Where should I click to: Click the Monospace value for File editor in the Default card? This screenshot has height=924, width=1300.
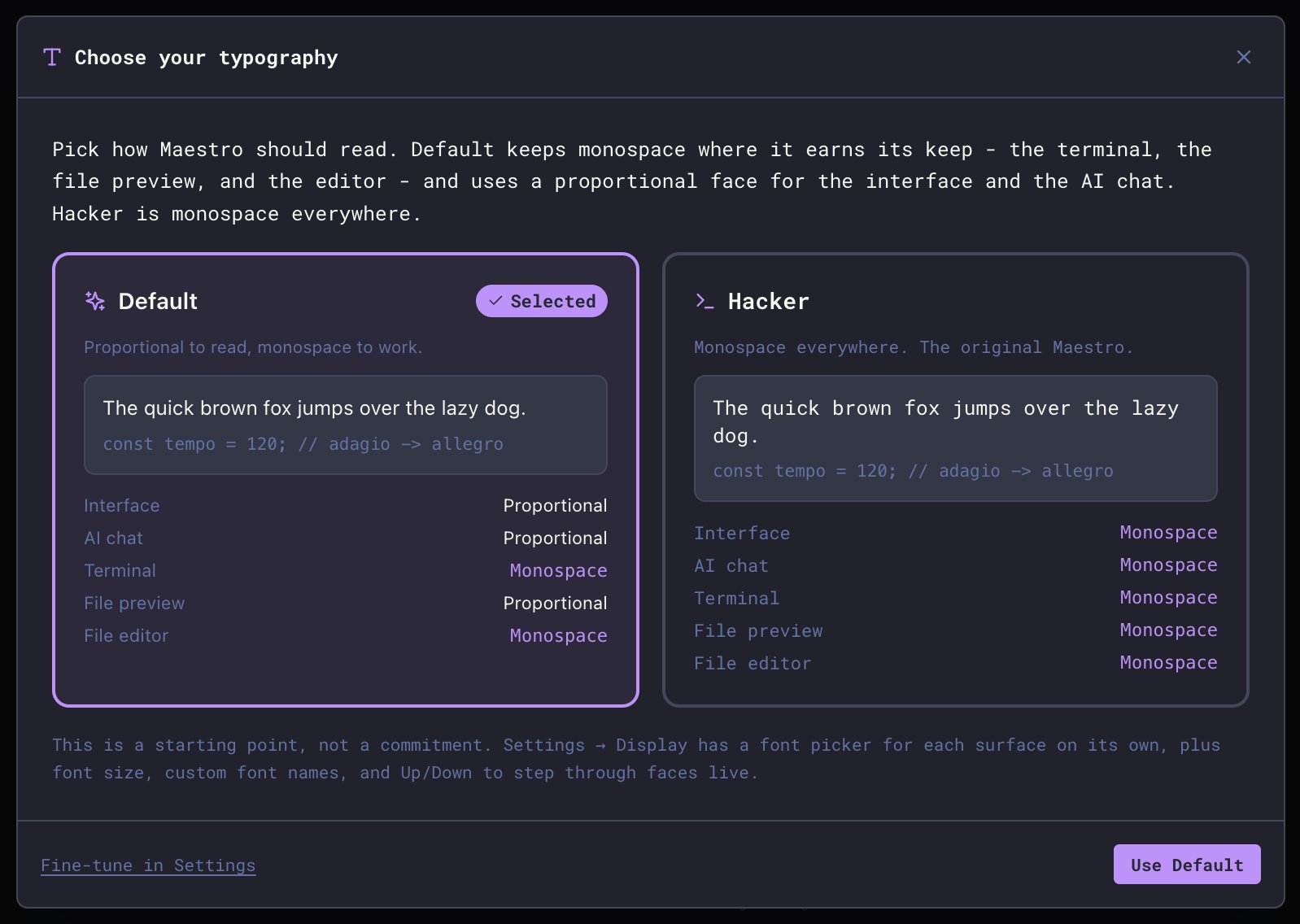click(558, 636)
